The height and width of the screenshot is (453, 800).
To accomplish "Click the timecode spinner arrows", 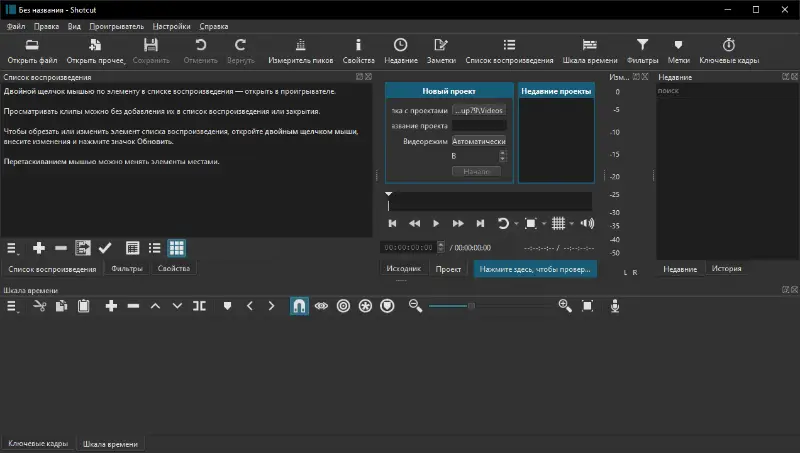I will 441,247.
